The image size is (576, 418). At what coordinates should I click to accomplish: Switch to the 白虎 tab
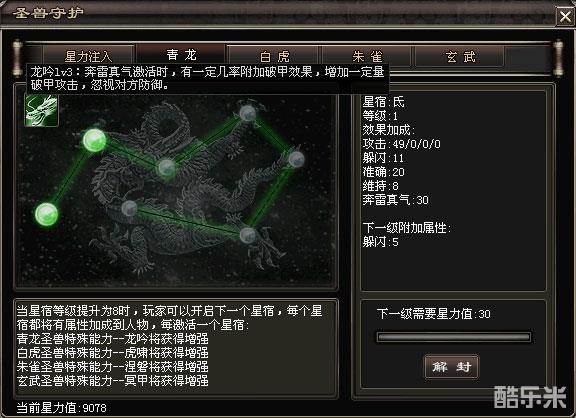click(x=274, y=56)
